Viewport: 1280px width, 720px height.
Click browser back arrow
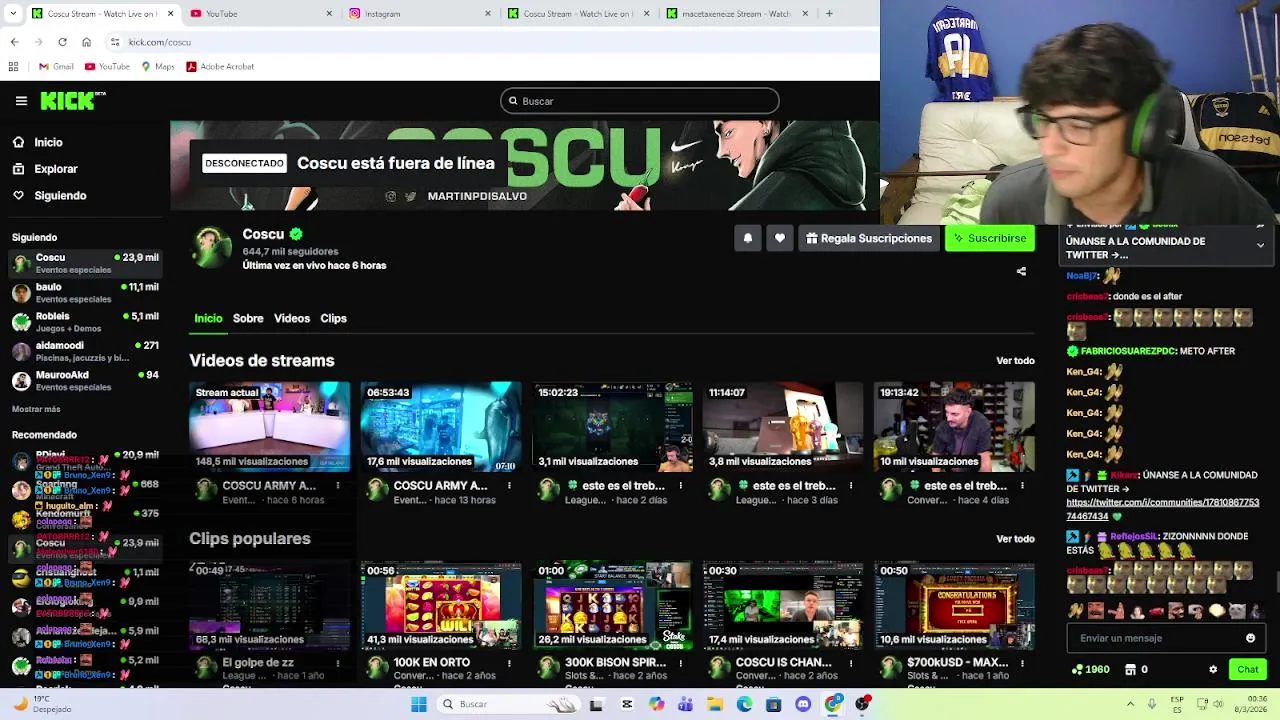point(14,42)
